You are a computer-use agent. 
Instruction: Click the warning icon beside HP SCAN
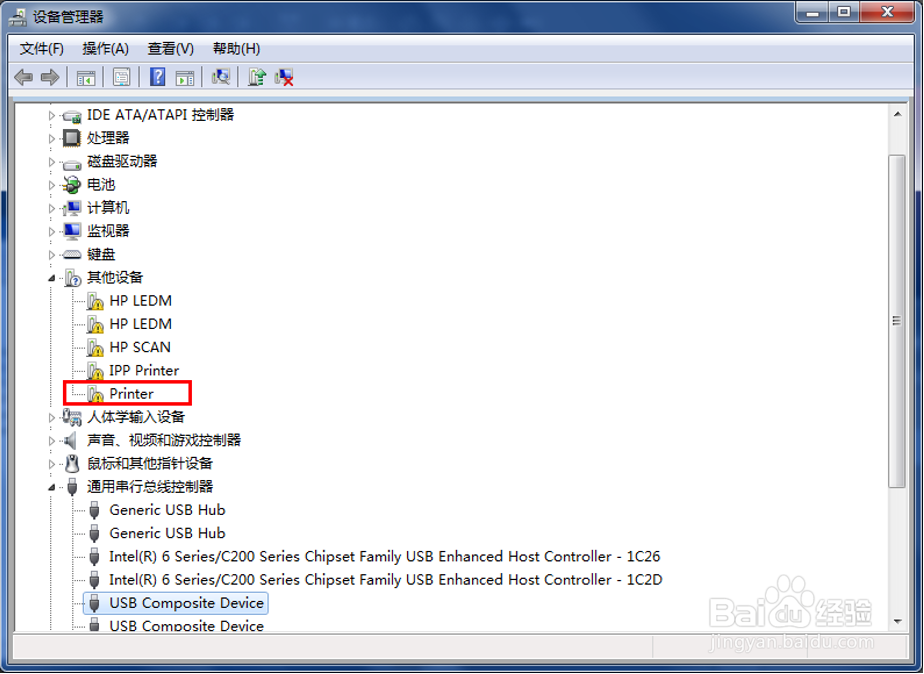tap(95, 348)
